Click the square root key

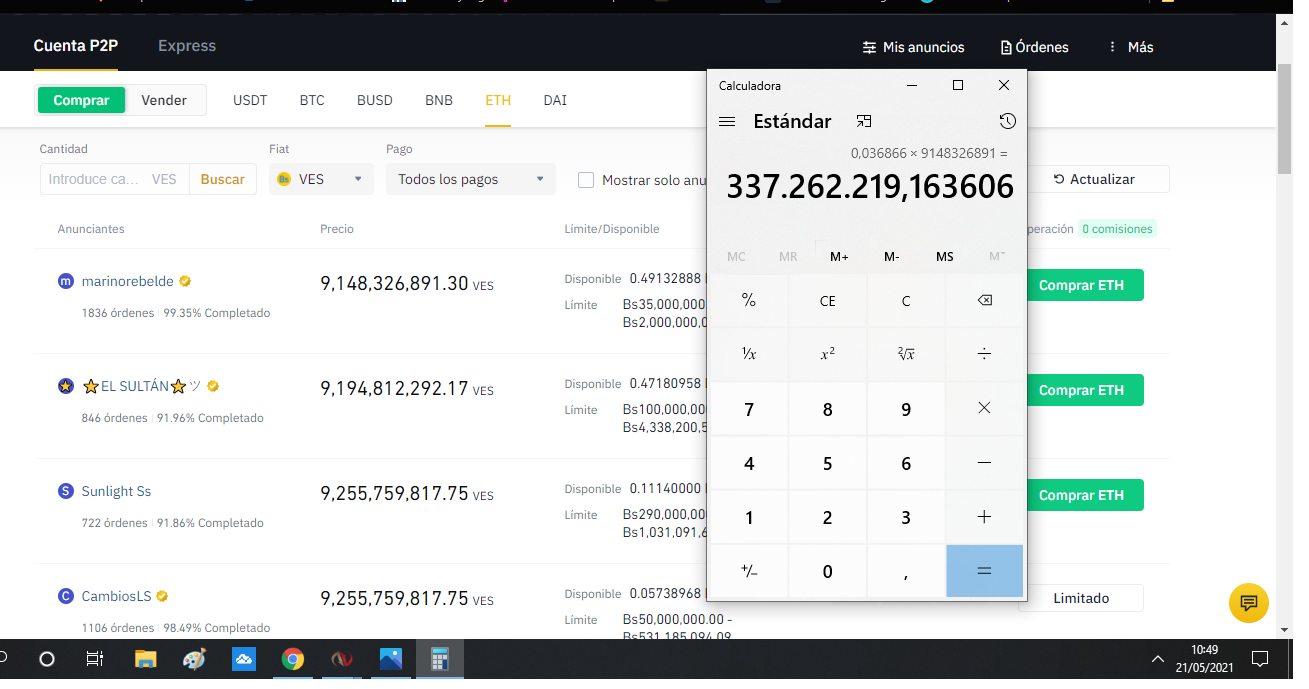(906, 354)
